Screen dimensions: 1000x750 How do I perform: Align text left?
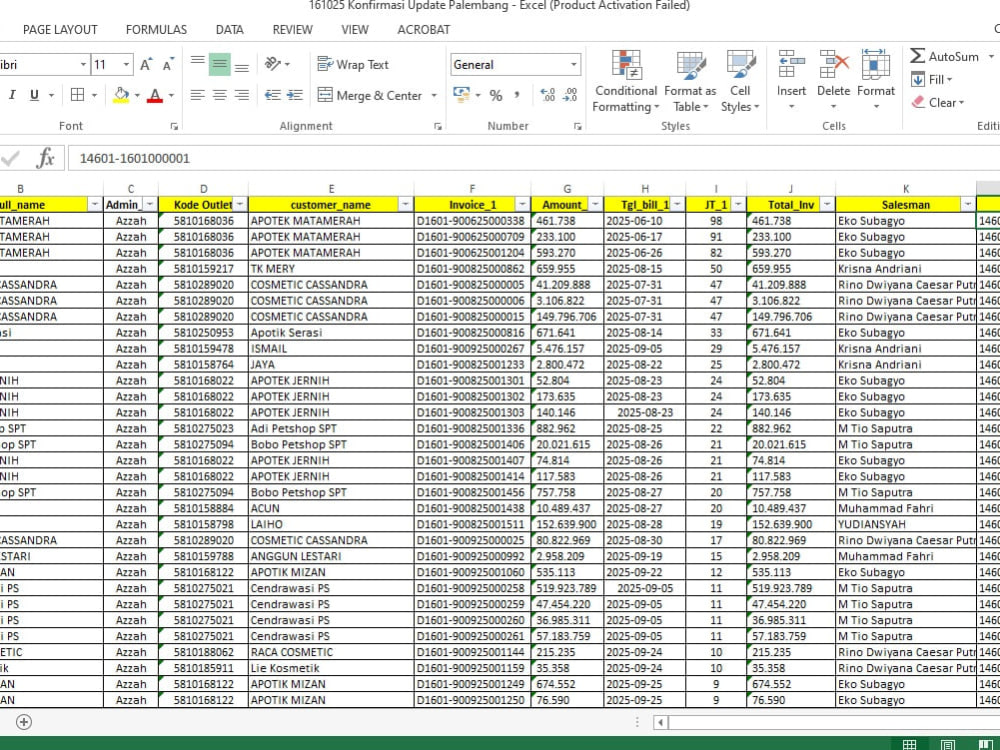pos(198,95)
